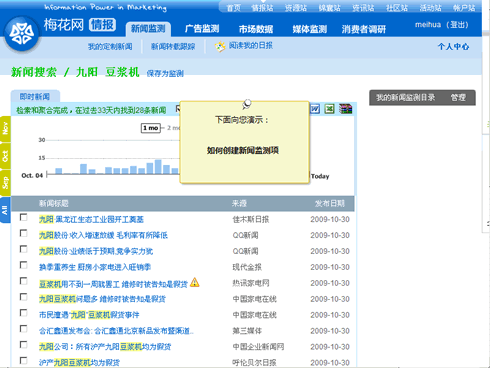Click the 梅花网 情报 site title
The image size is (490, 368).
point(80,25)
